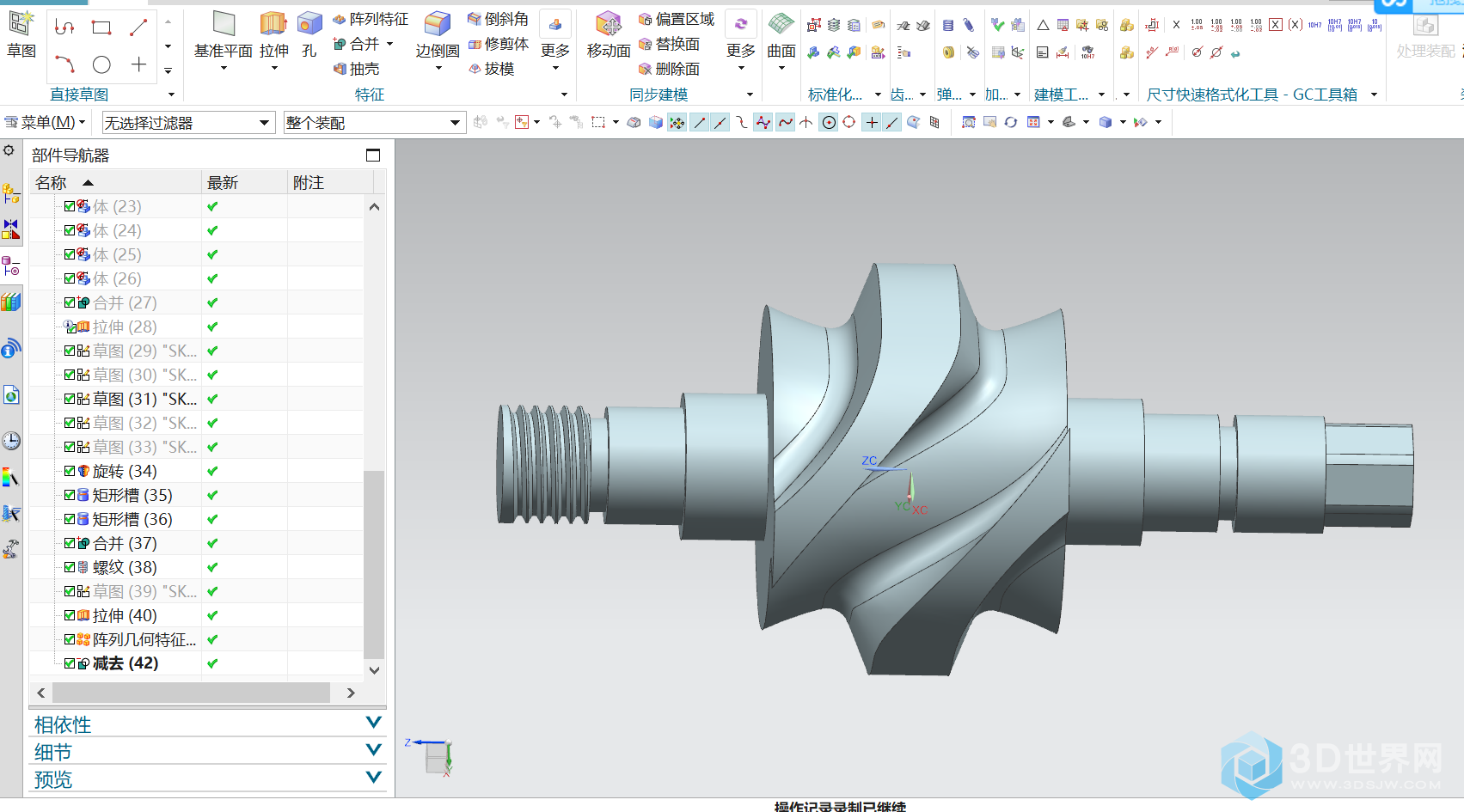The height and width of the screenshot is (812, 1464).
Task: Expand the 特征 group options arrow
Action: point(564,95)
